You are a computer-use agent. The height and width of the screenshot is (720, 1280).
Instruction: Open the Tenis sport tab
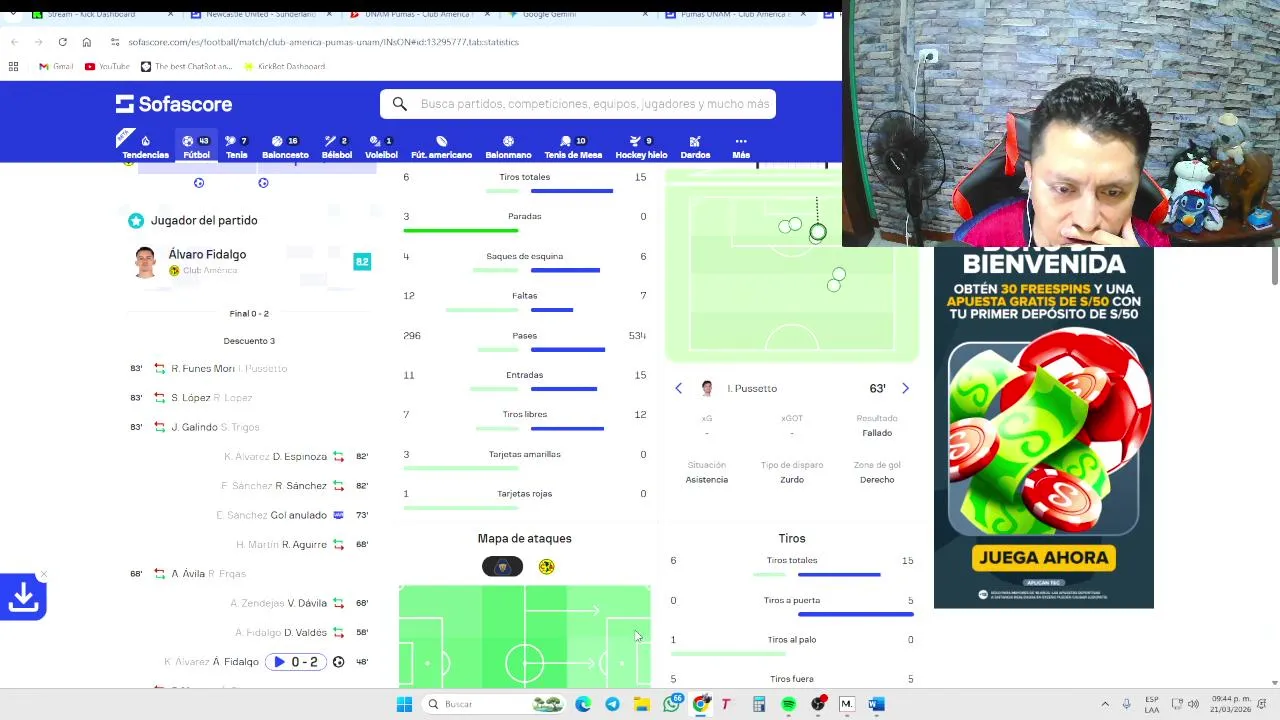(x=236, y=147)
